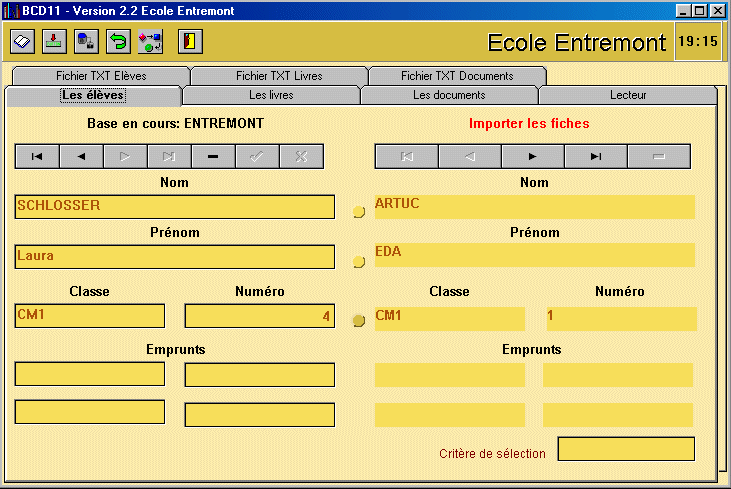Go to previous record in ENTREMONT base
Viewport: 731px width, 489px height.
click(81, 156)
